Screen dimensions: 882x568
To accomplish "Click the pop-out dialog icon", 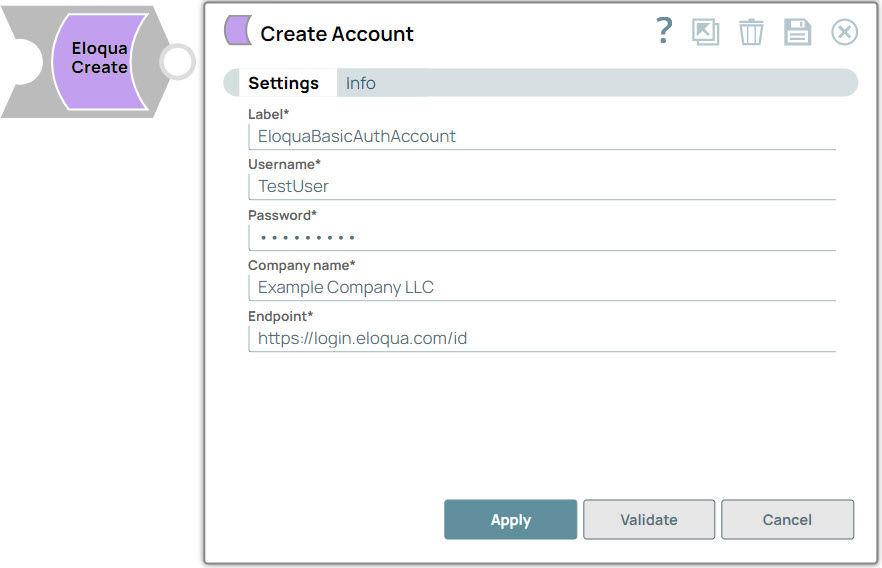I will (705, 32).
